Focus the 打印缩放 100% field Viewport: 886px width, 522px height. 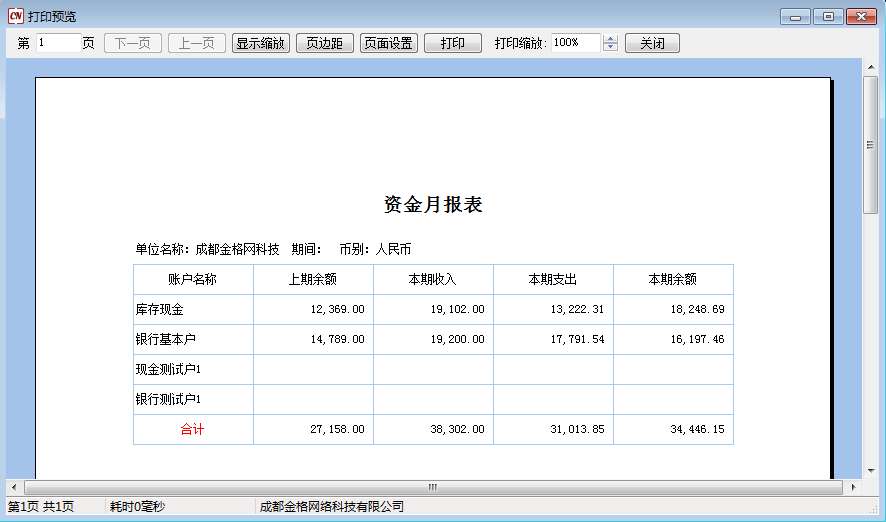click(x=574, y=43)
